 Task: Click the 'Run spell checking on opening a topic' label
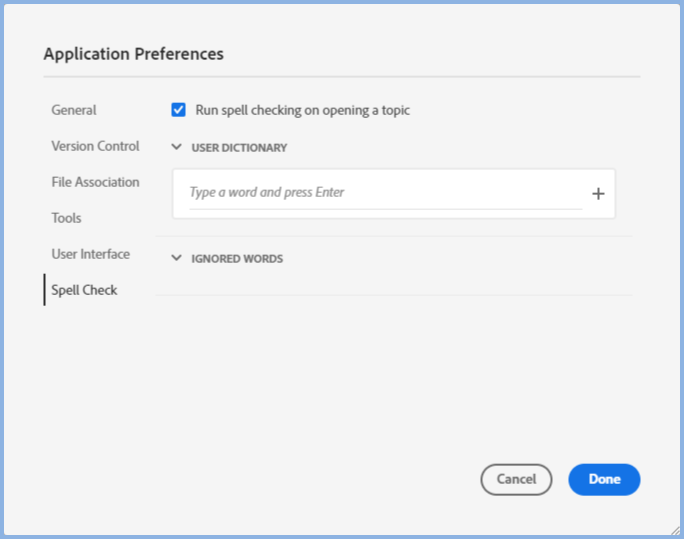tap(302, 110)
